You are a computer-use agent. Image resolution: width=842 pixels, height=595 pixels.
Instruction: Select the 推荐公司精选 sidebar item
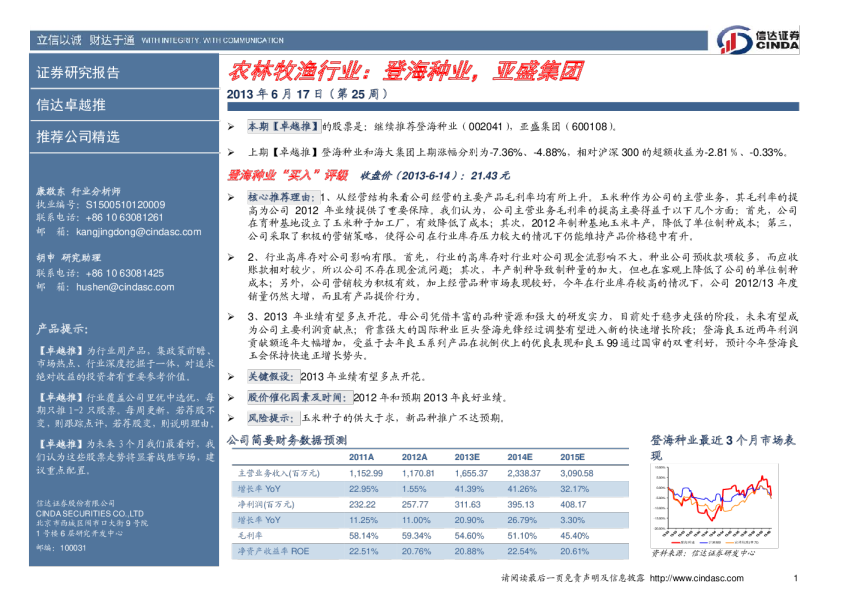click(x=78, y=136)
